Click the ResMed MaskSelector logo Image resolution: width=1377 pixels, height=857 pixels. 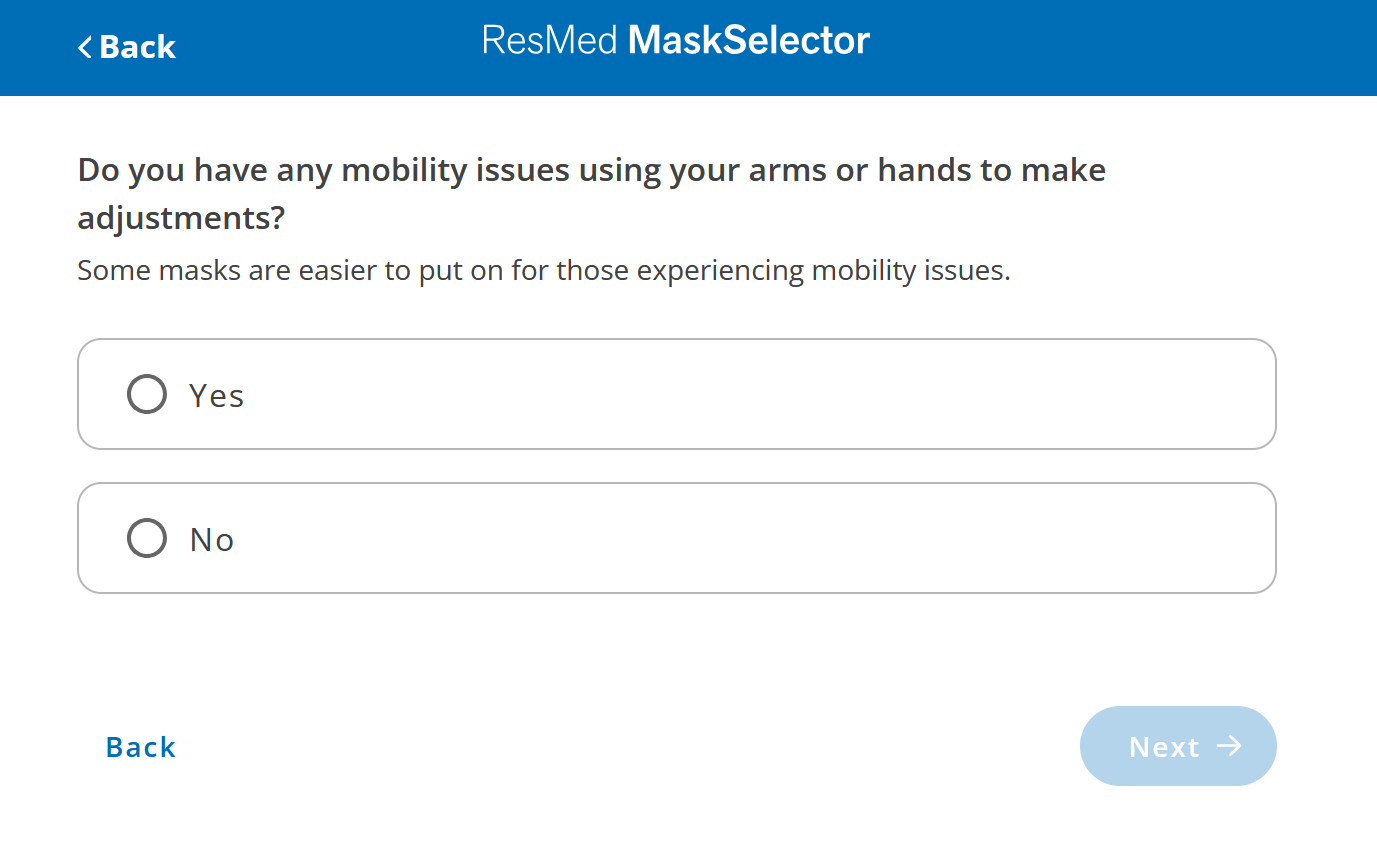(676, 40)
